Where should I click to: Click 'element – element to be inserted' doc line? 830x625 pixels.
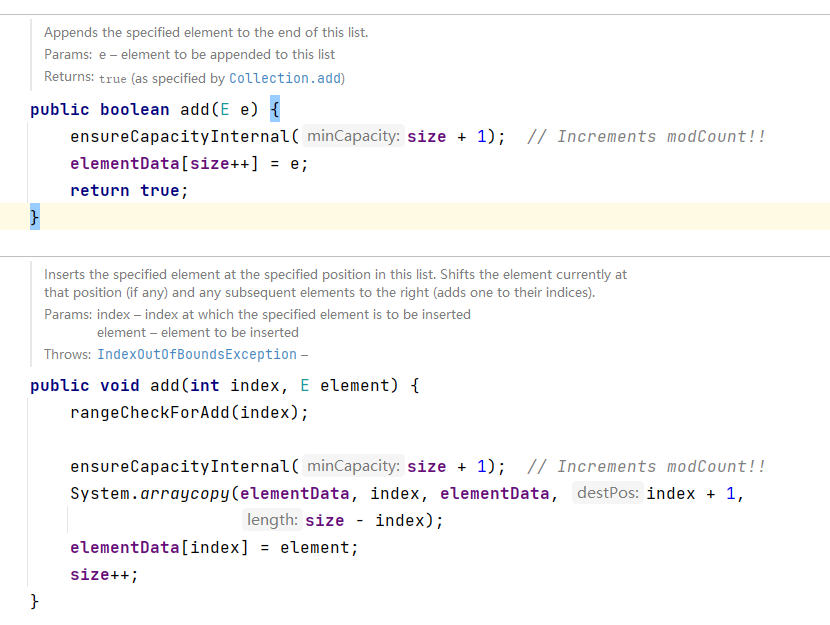pos(197,332)
